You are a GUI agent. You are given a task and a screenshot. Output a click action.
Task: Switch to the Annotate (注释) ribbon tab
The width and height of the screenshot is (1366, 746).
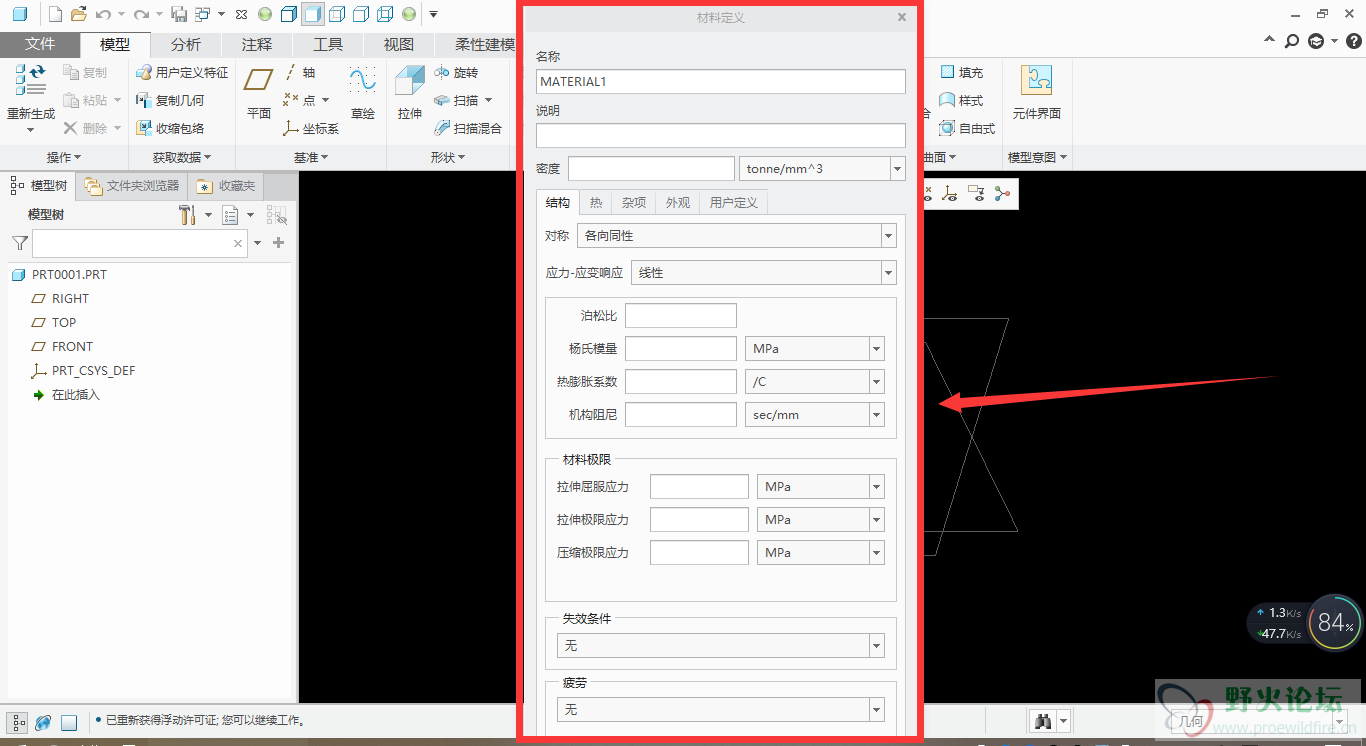click(x=257, y=44)
